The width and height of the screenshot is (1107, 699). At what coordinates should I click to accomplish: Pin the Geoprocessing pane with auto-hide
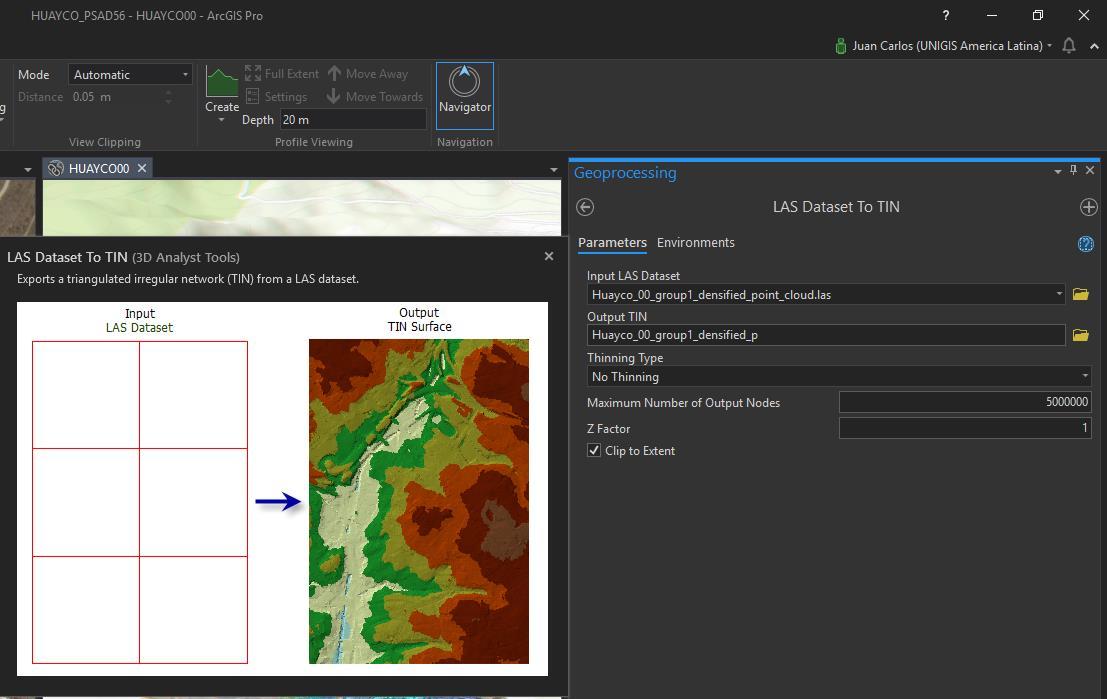click(1073, 171)
